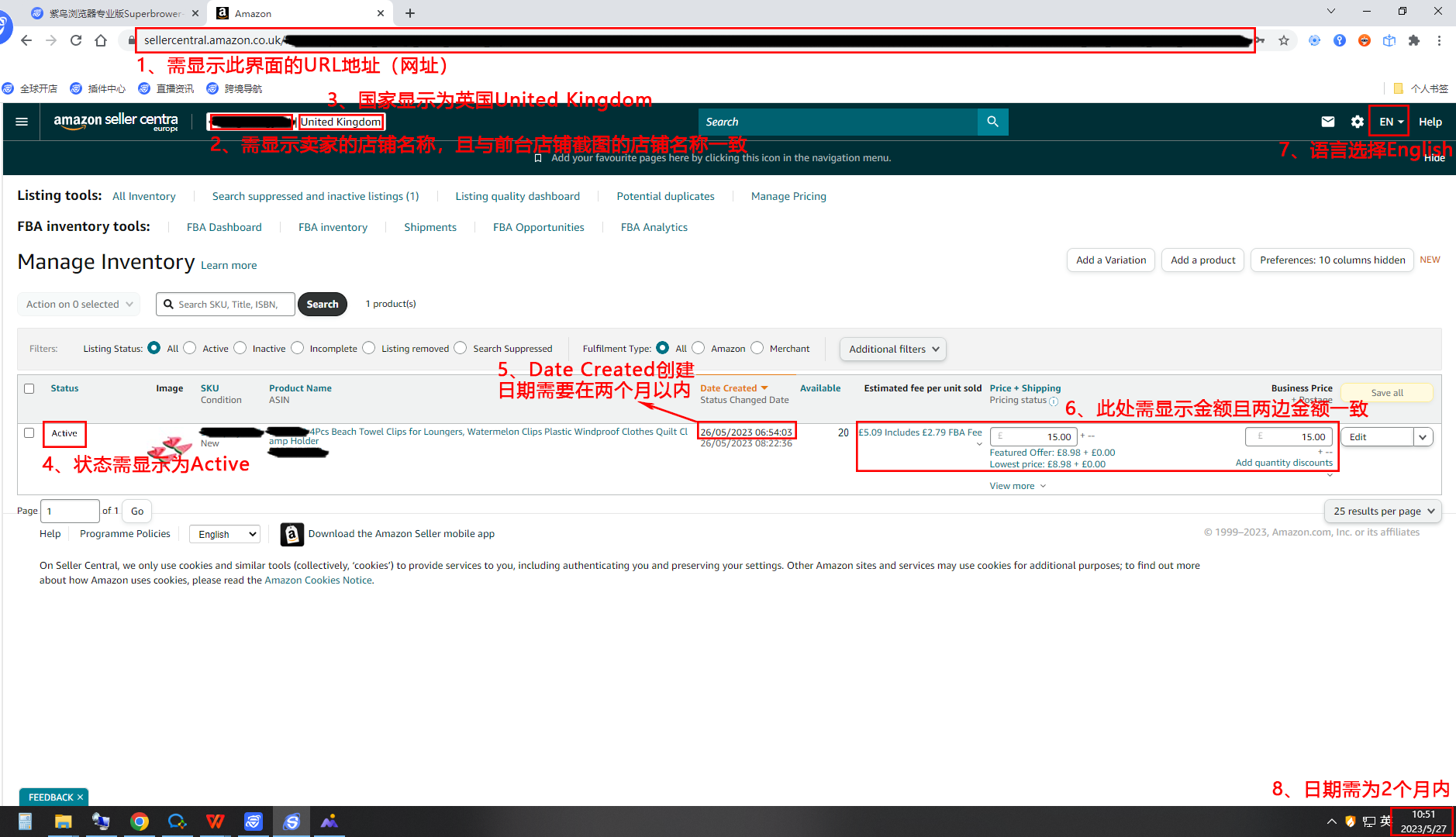Open the messages envelope icon
Image resolution: width=1456 pixels, height=837 pixels.
point(1327,122)
